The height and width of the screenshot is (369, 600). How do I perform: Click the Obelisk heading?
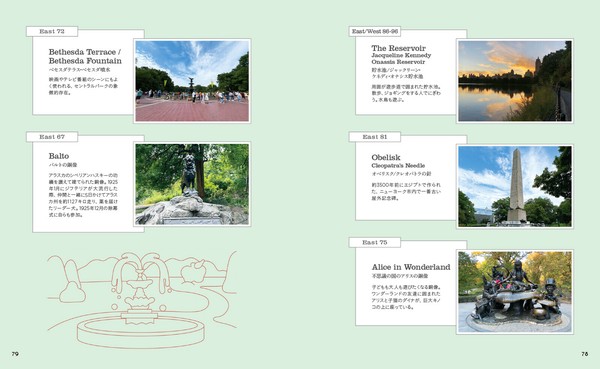[386, 157]
